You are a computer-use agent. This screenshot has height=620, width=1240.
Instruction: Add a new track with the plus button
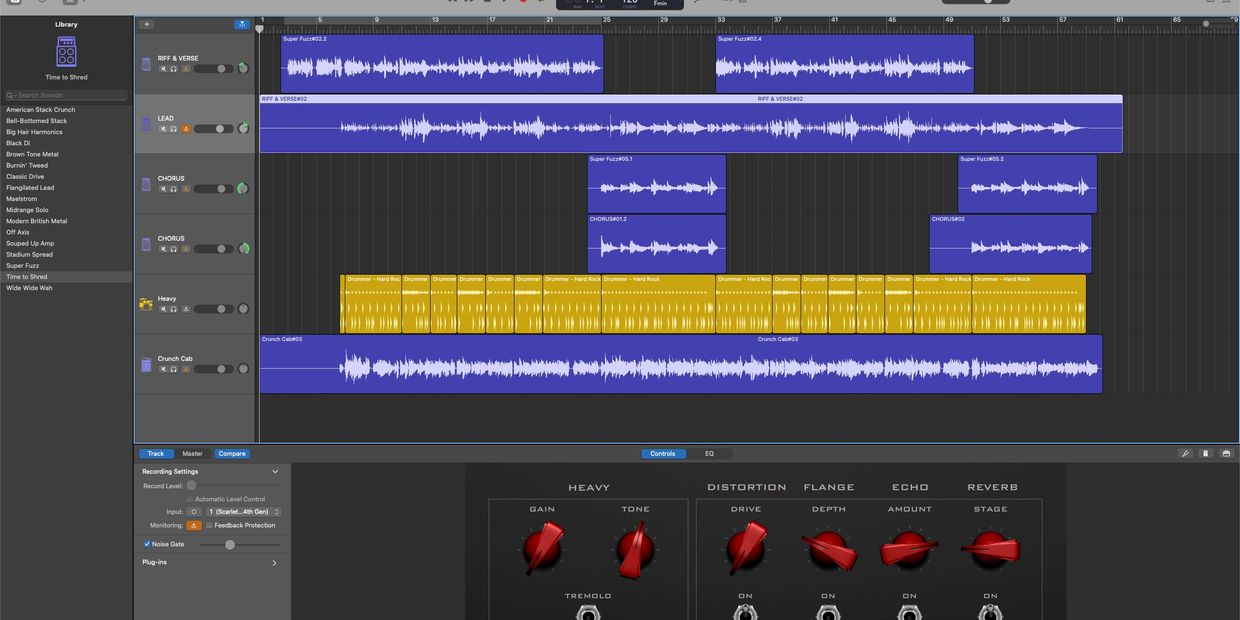click(x=146, y=23)
